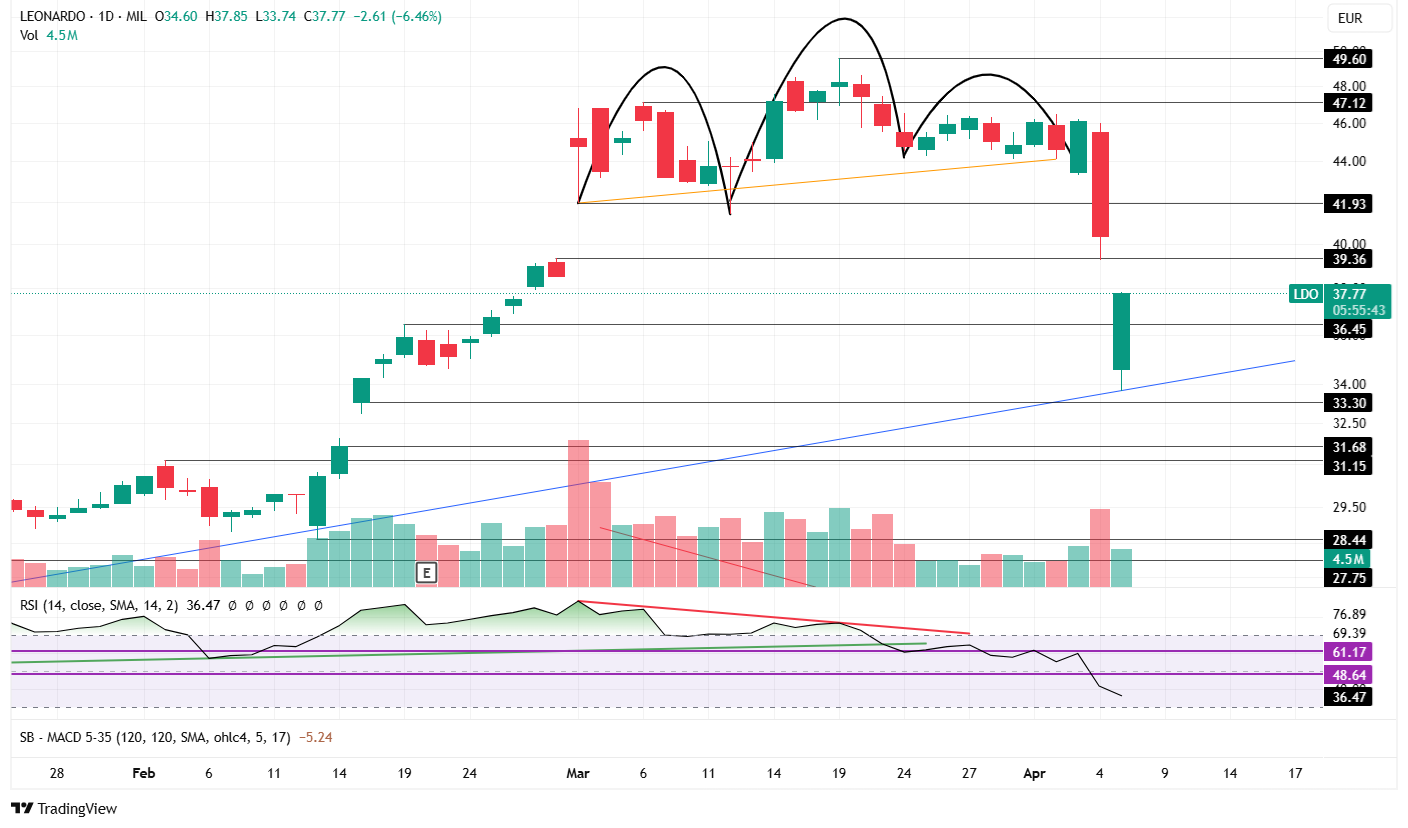Click the 31.15 price level label
Screen dimensions: 1408x828
1347,466
